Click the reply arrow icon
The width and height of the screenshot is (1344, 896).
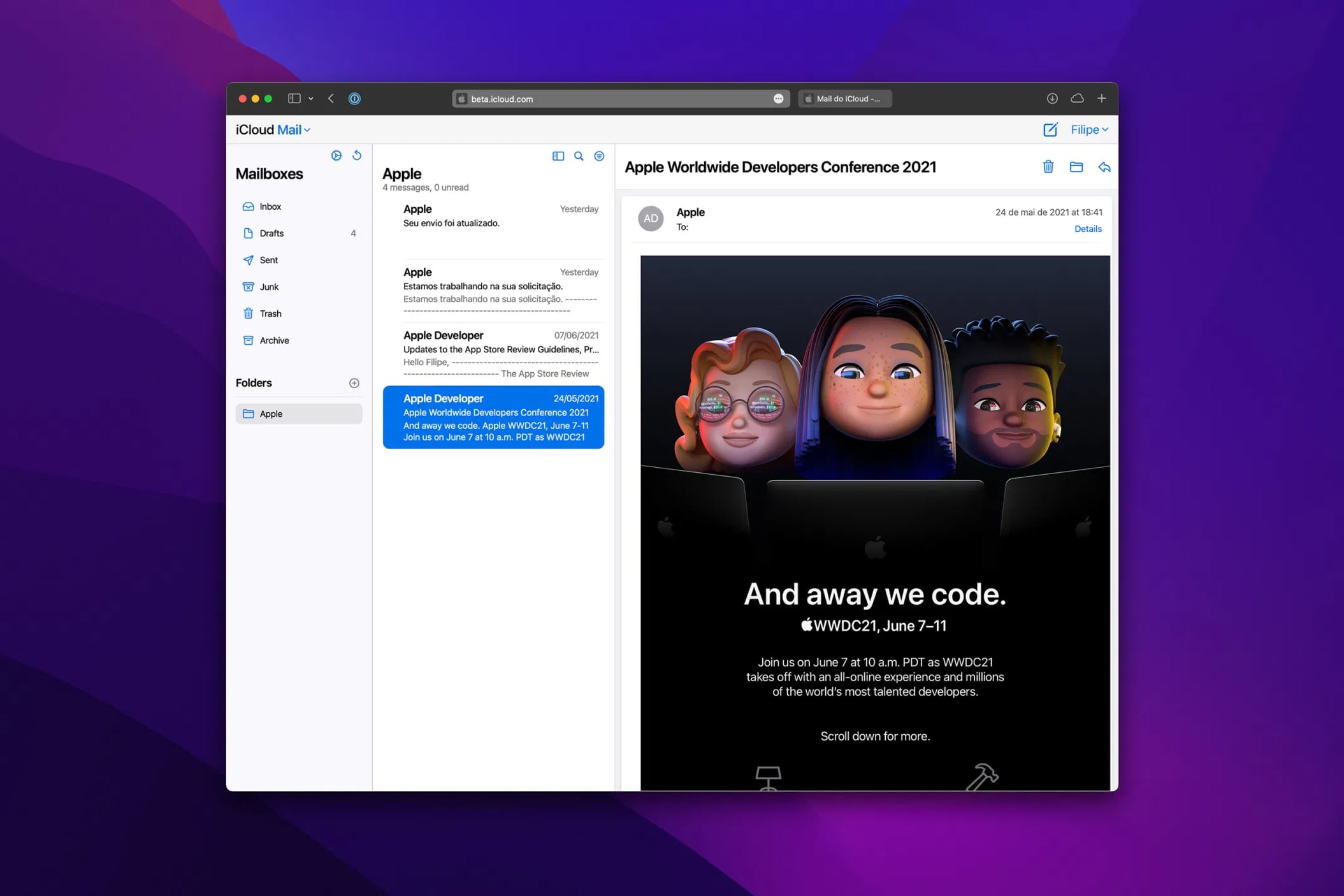tap(1104, 167)
